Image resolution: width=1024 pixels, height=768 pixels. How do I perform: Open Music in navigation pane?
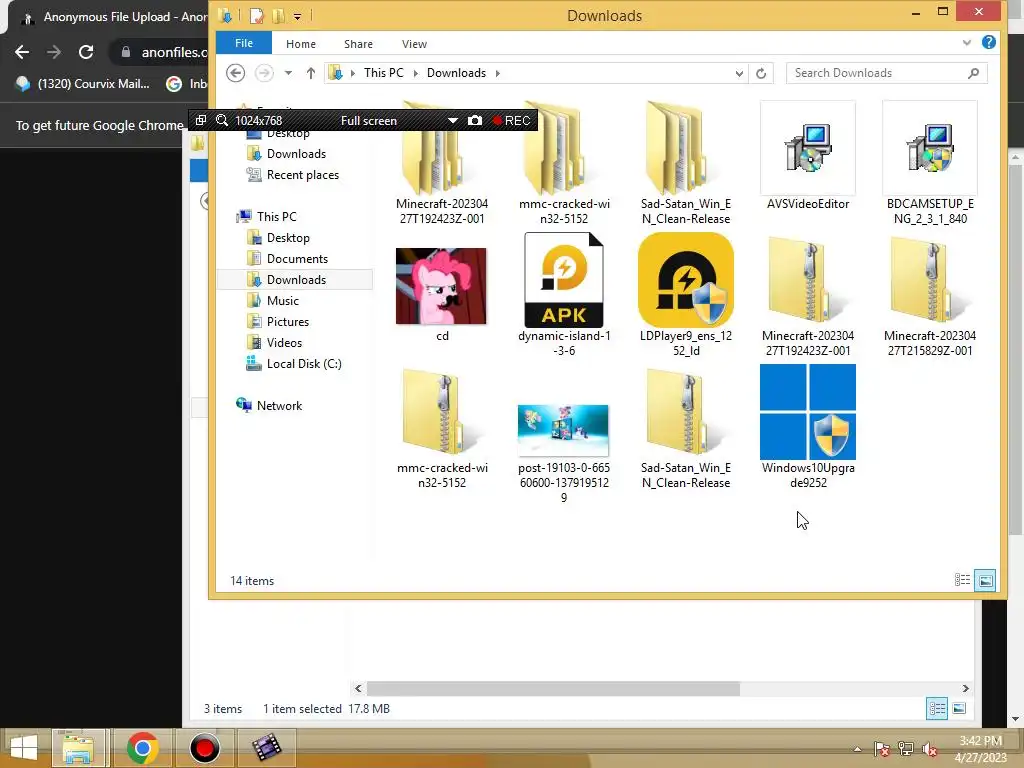point(282,300)
